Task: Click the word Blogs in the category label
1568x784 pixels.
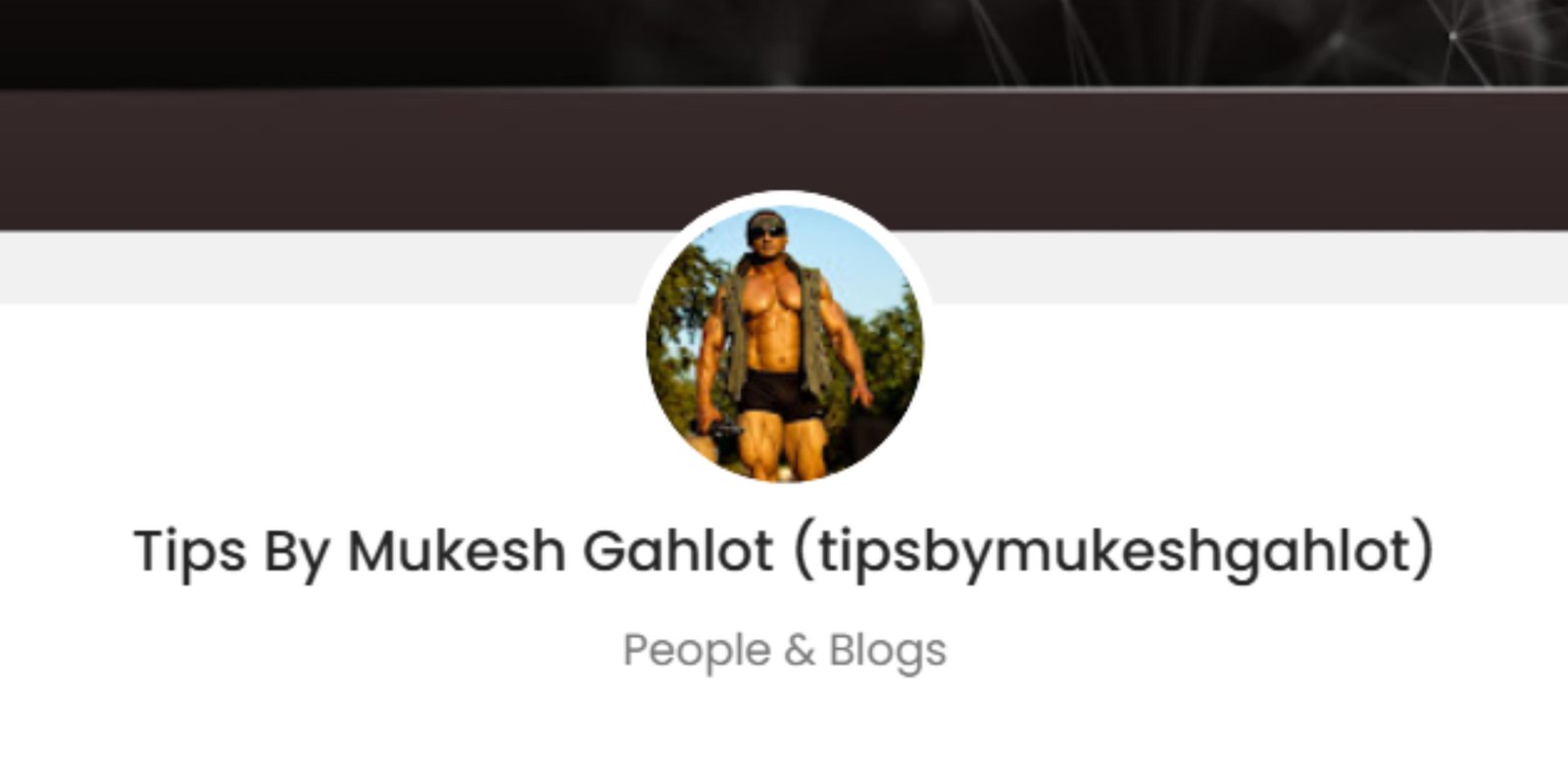Action: pyautogui.click(x=888, y=651)
